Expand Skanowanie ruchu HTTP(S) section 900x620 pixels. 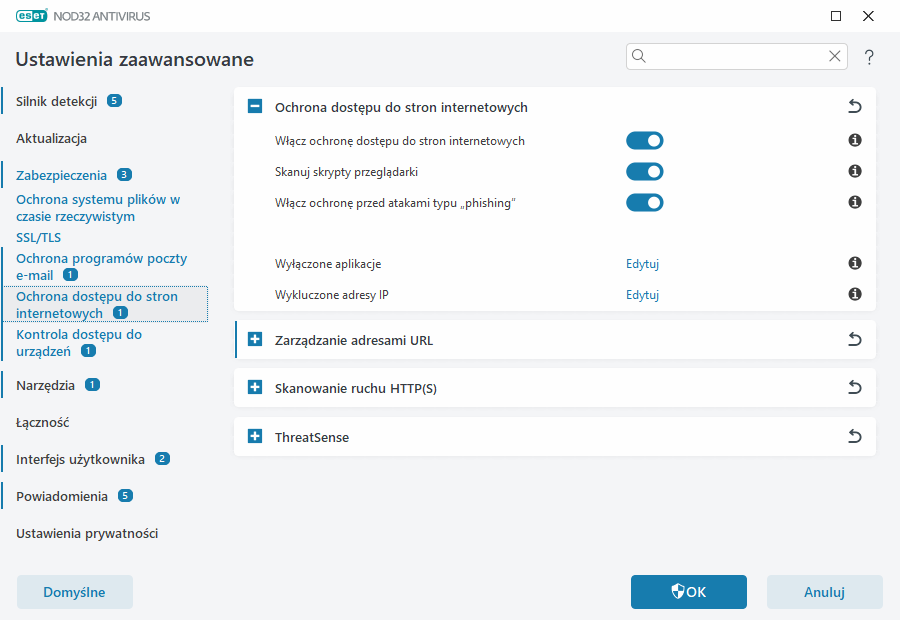coord(255,388)
